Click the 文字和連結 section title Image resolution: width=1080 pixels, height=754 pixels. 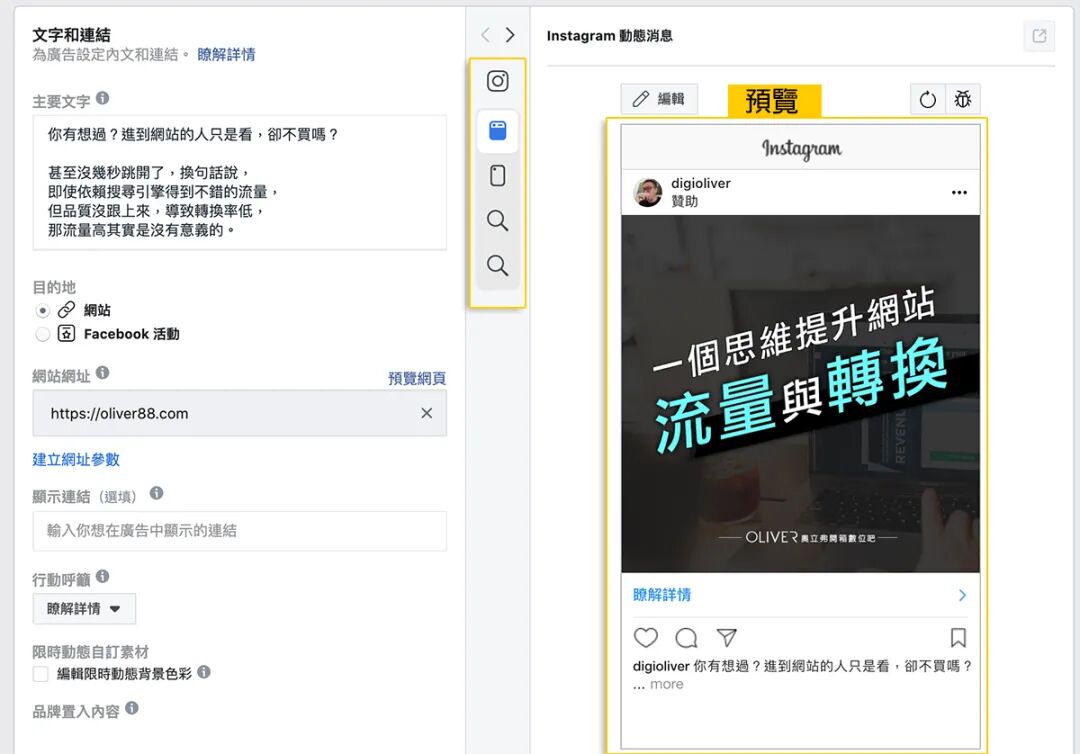coord(72,34)
